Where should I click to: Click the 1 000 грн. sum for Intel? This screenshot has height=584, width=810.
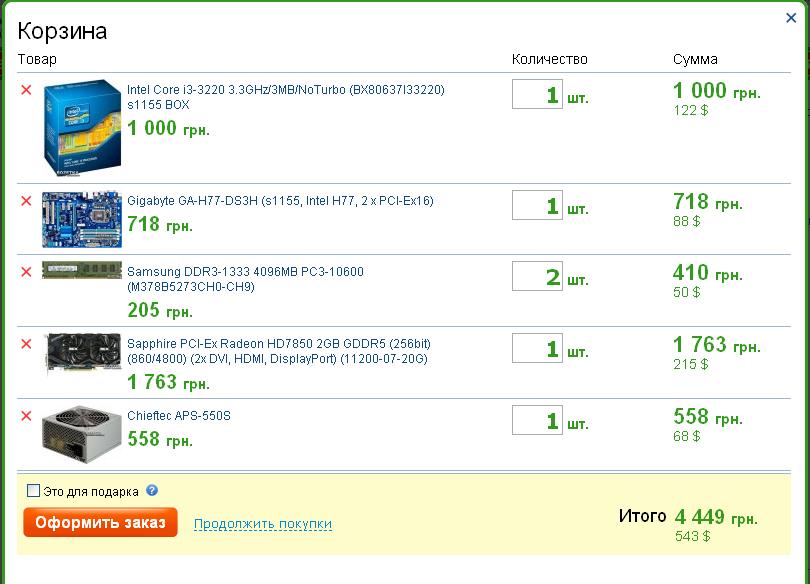click(717, 91)
